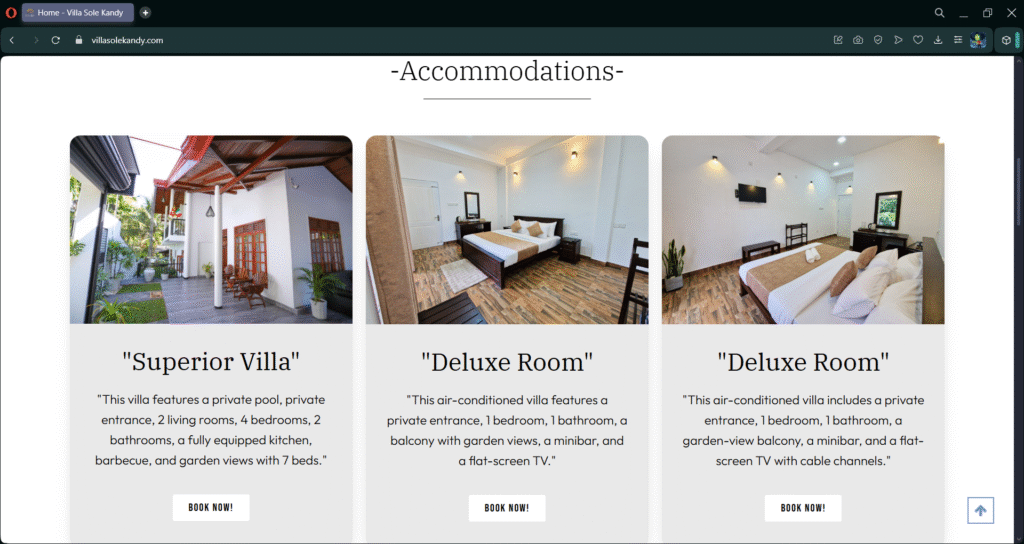
Task: Add page to bookmarks with heart icon
Action: tap(918, 40)
